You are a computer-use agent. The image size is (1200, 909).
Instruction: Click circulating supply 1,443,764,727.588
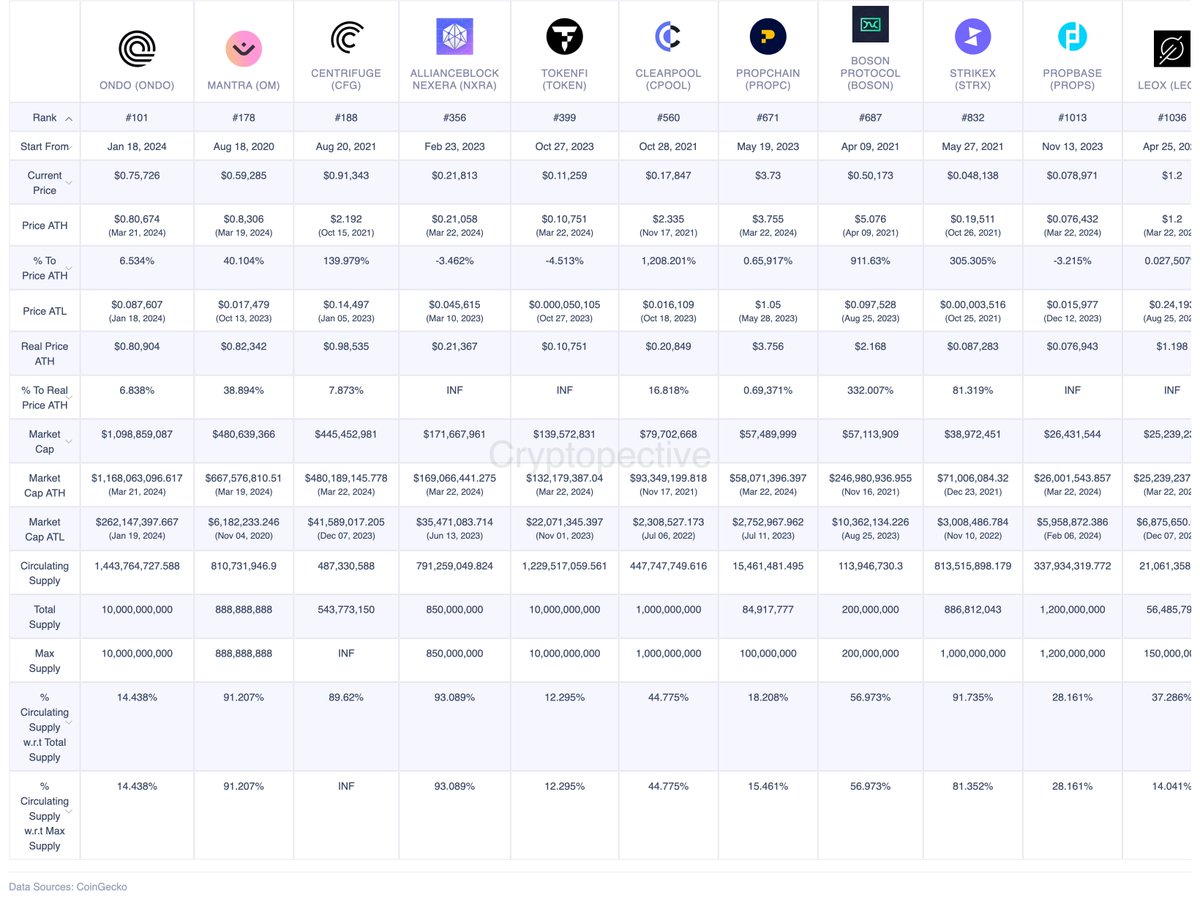click(137, 566)
